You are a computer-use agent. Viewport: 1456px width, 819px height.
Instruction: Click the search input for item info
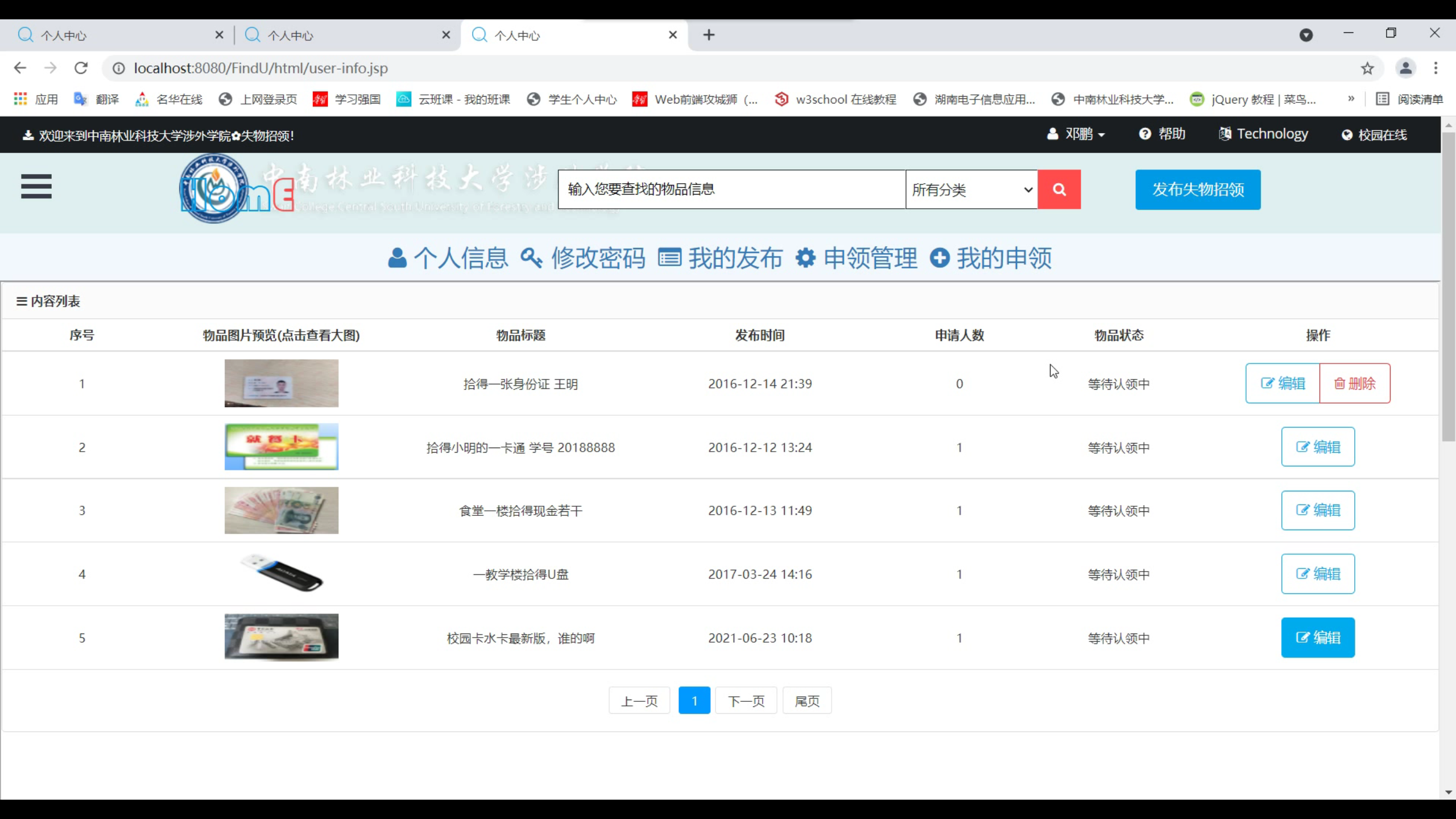tap(731, 189)
